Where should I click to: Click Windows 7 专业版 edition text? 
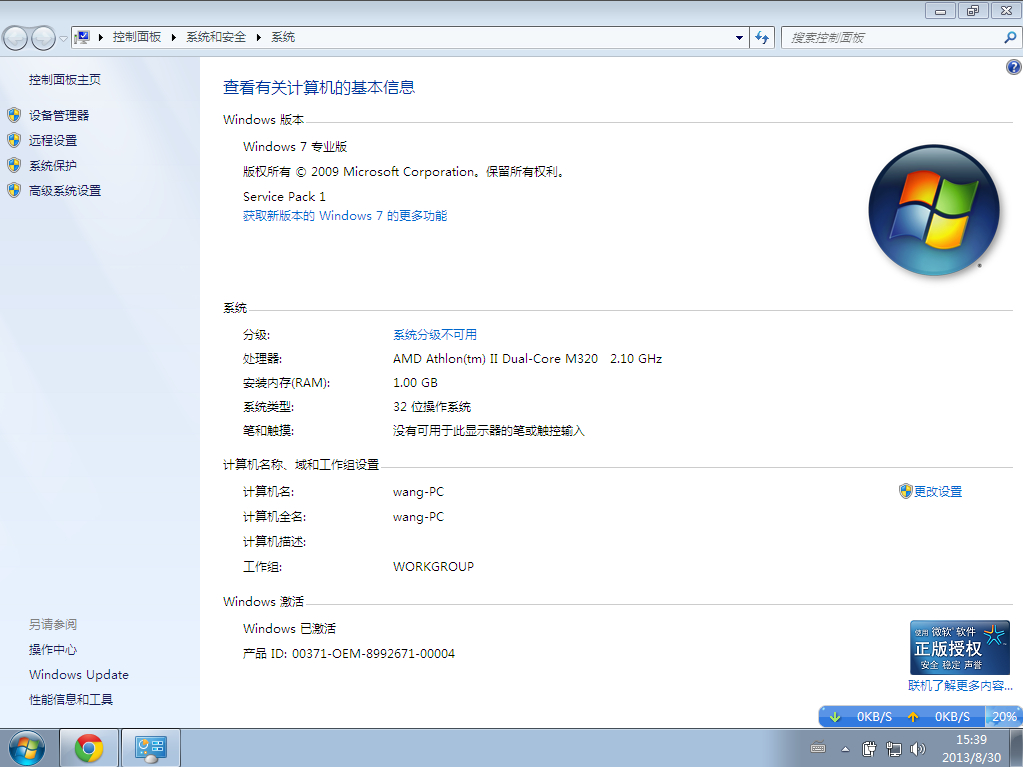click(x=295, y=147)
